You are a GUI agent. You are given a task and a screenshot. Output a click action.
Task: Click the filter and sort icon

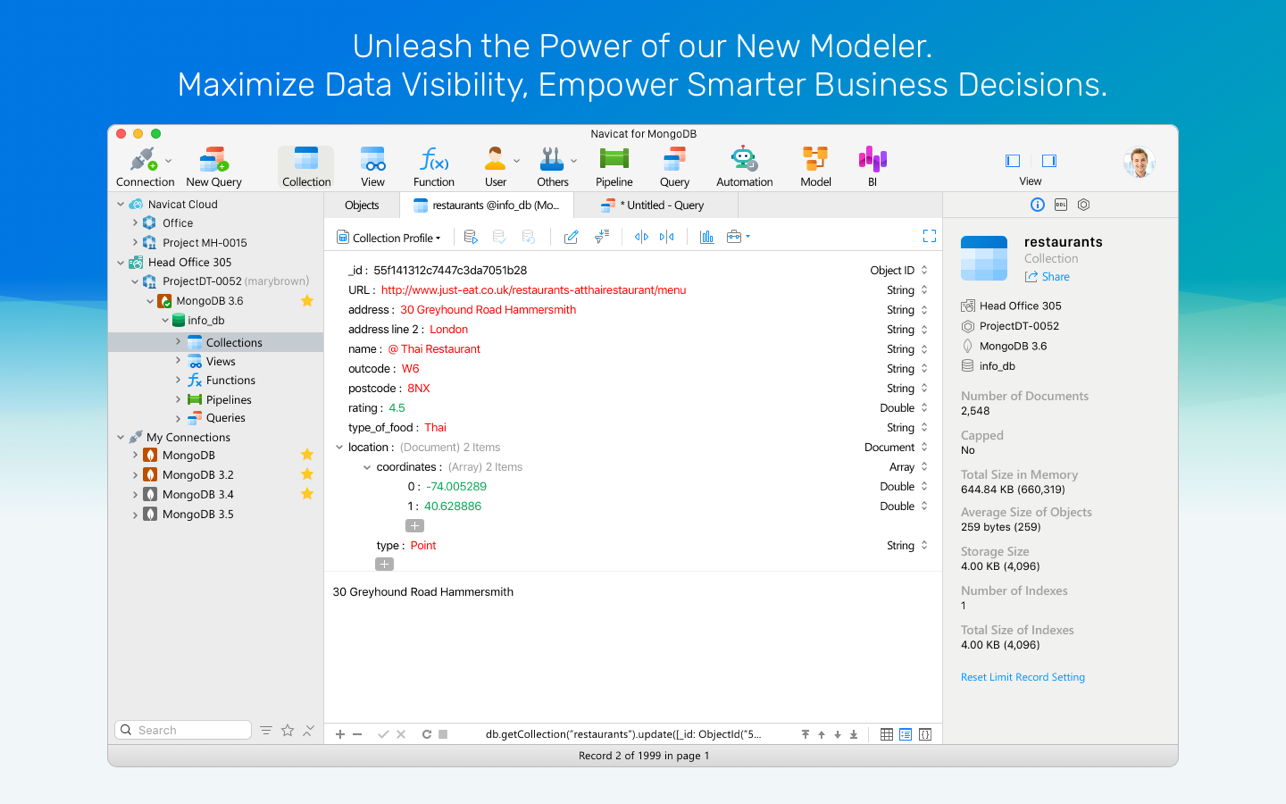[x=601, y=237]
